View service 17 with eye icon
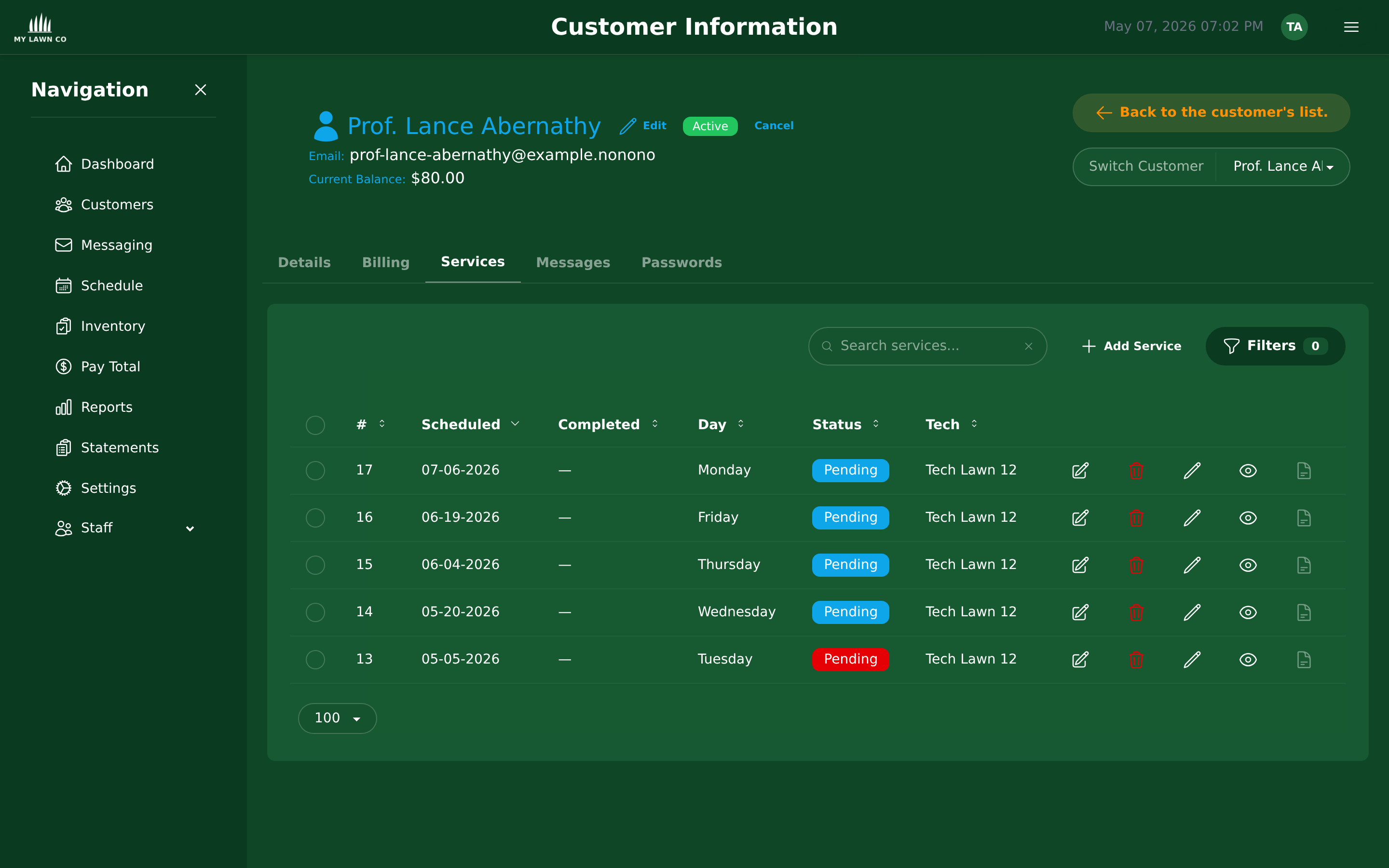1389x868 pixels. point(1248,471)
